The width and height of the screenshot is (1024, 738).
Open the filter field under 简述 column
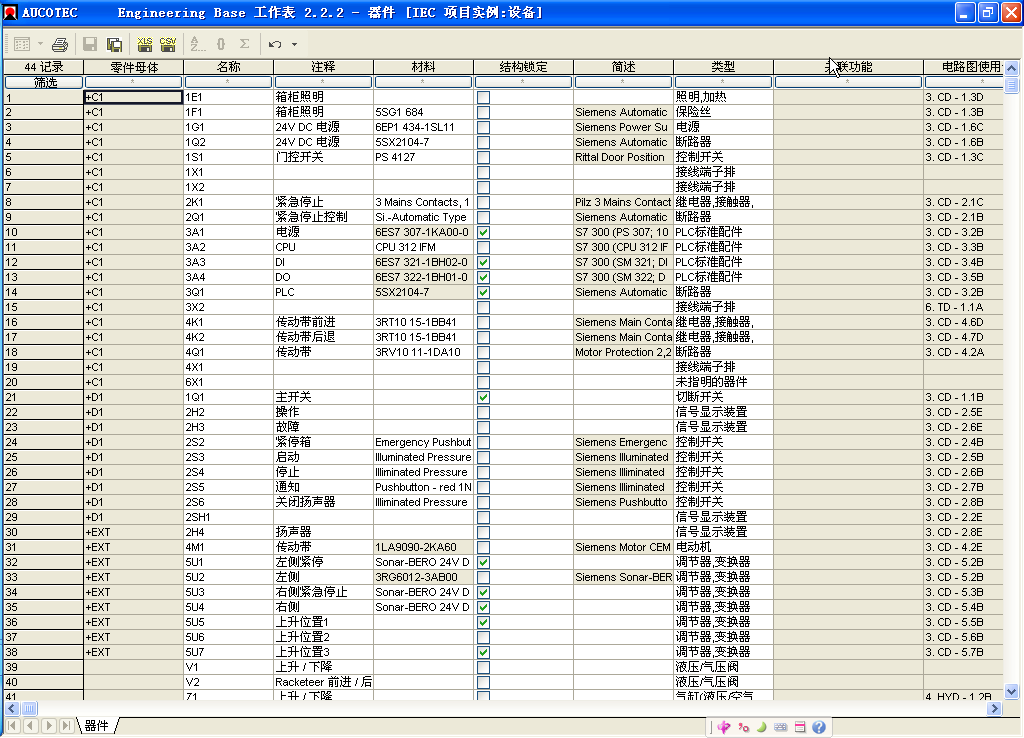coord(623,82)
